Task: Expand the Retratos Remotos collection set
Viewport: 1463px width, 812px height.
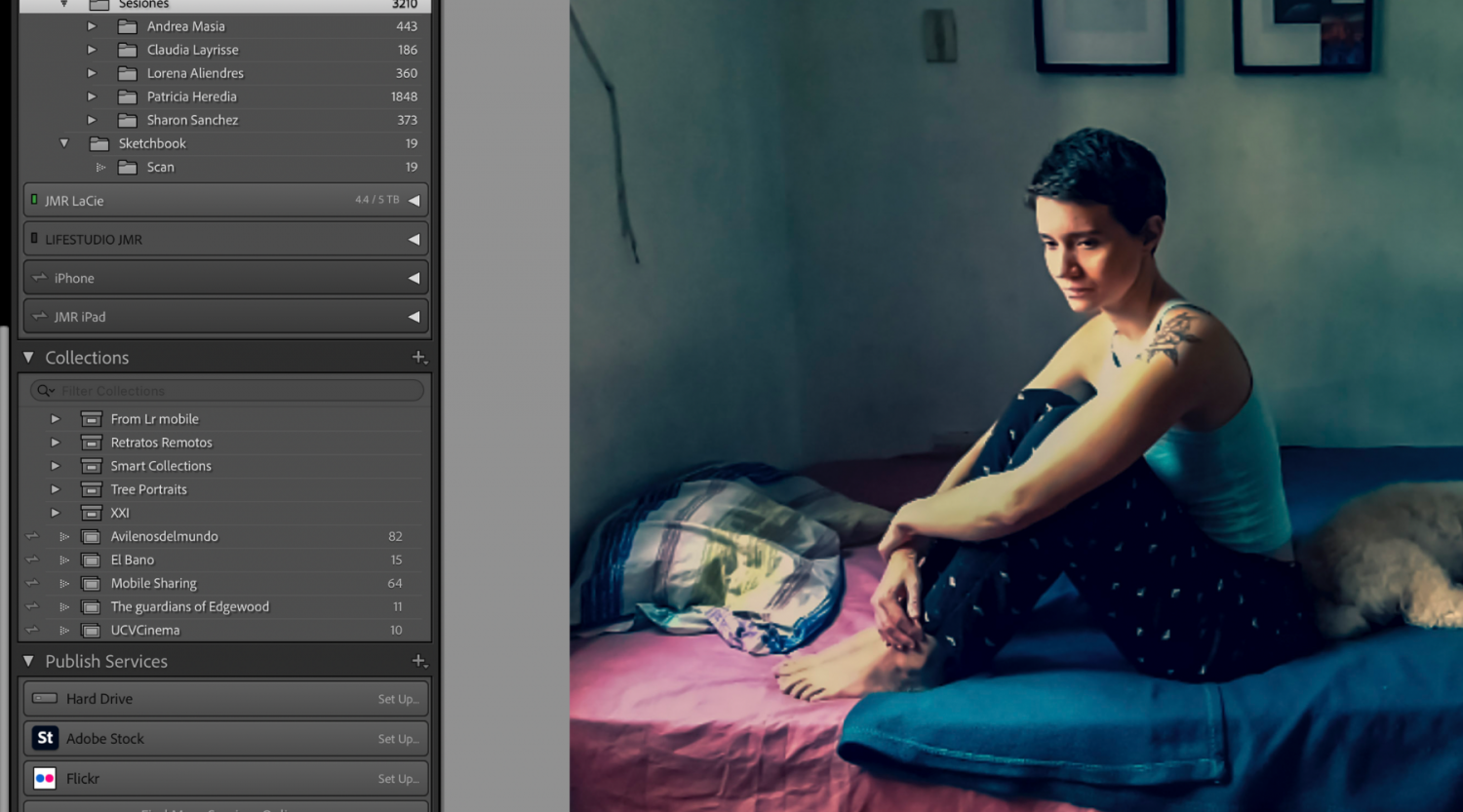Action: (56, 443)
